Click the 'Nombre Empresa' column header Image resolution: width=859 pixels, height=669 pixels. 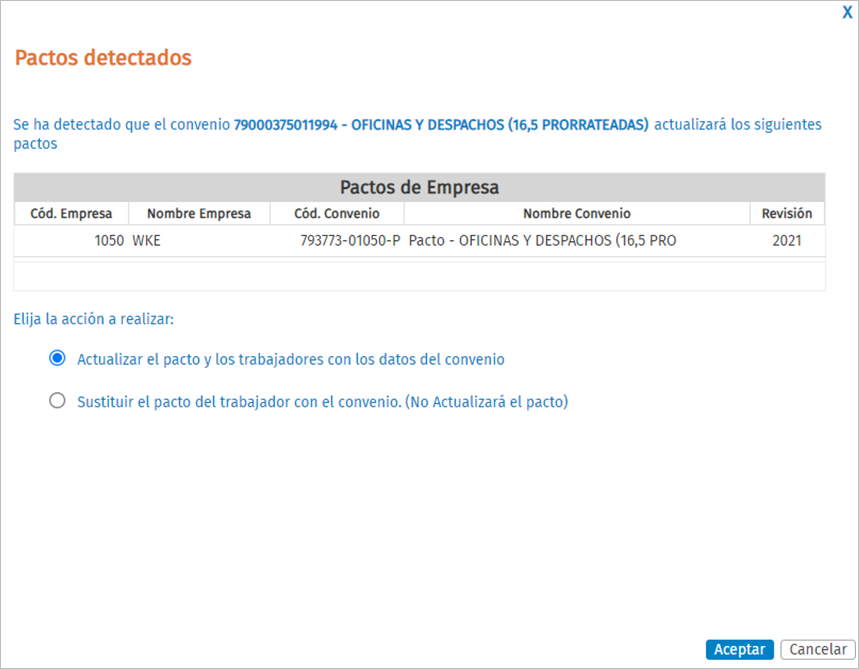(x=199, y=213)
